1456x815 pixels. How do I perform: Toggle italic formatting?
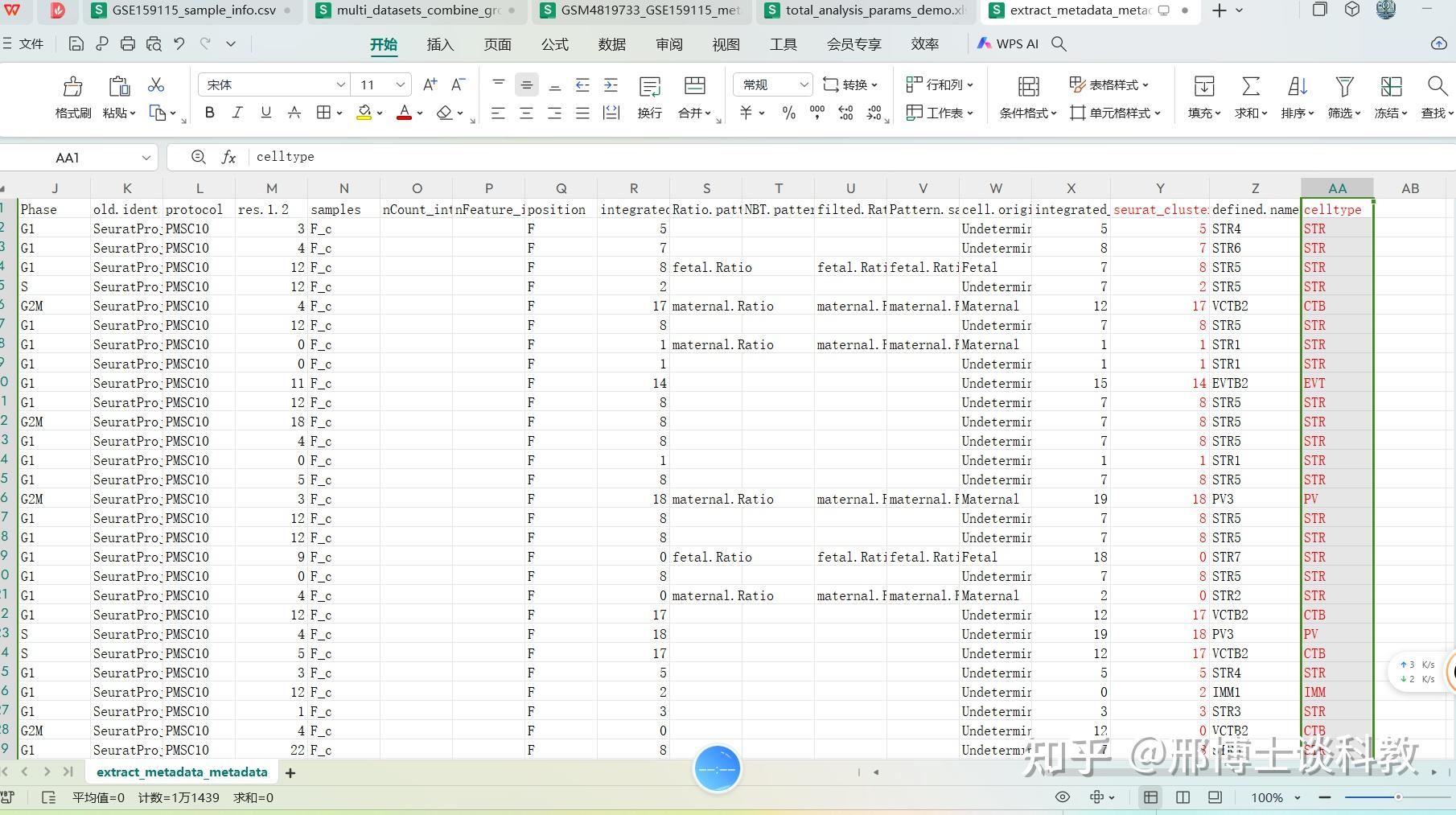236,113
